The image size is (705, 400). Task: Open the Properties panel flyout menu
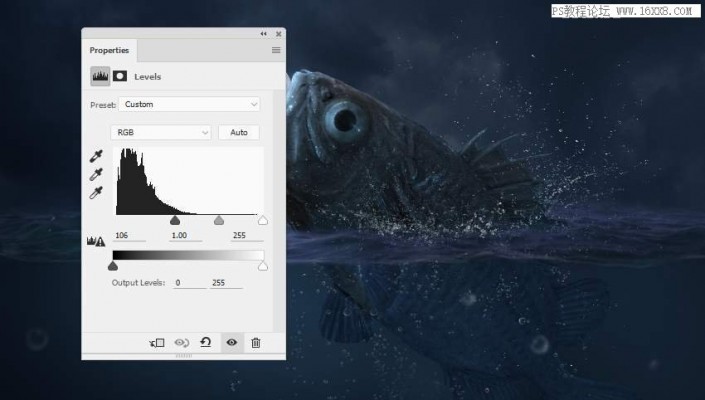coord(276,50)
